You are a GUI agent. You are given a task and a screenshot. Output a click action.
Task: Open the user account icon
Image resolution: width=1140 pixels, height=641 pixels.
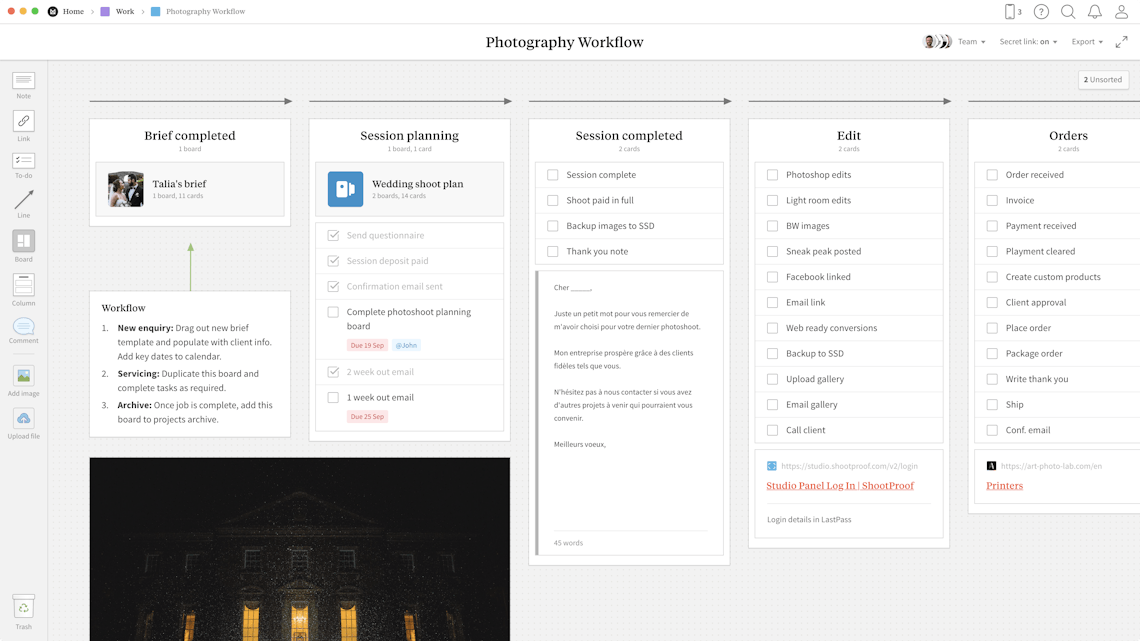tap(1121, 11)
